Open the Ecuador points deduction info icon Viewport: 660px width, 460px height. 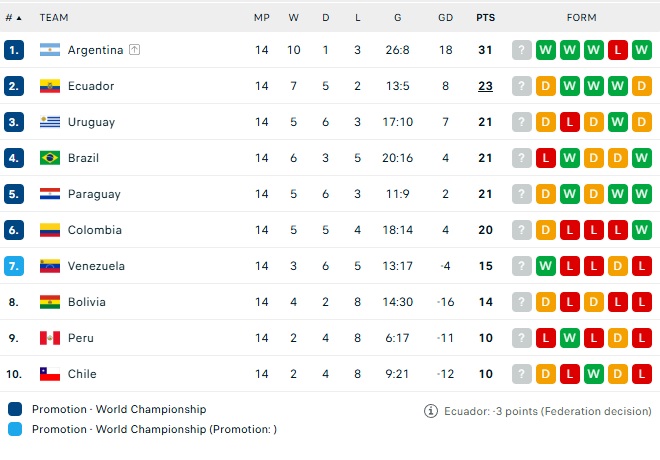pos(431,411)
